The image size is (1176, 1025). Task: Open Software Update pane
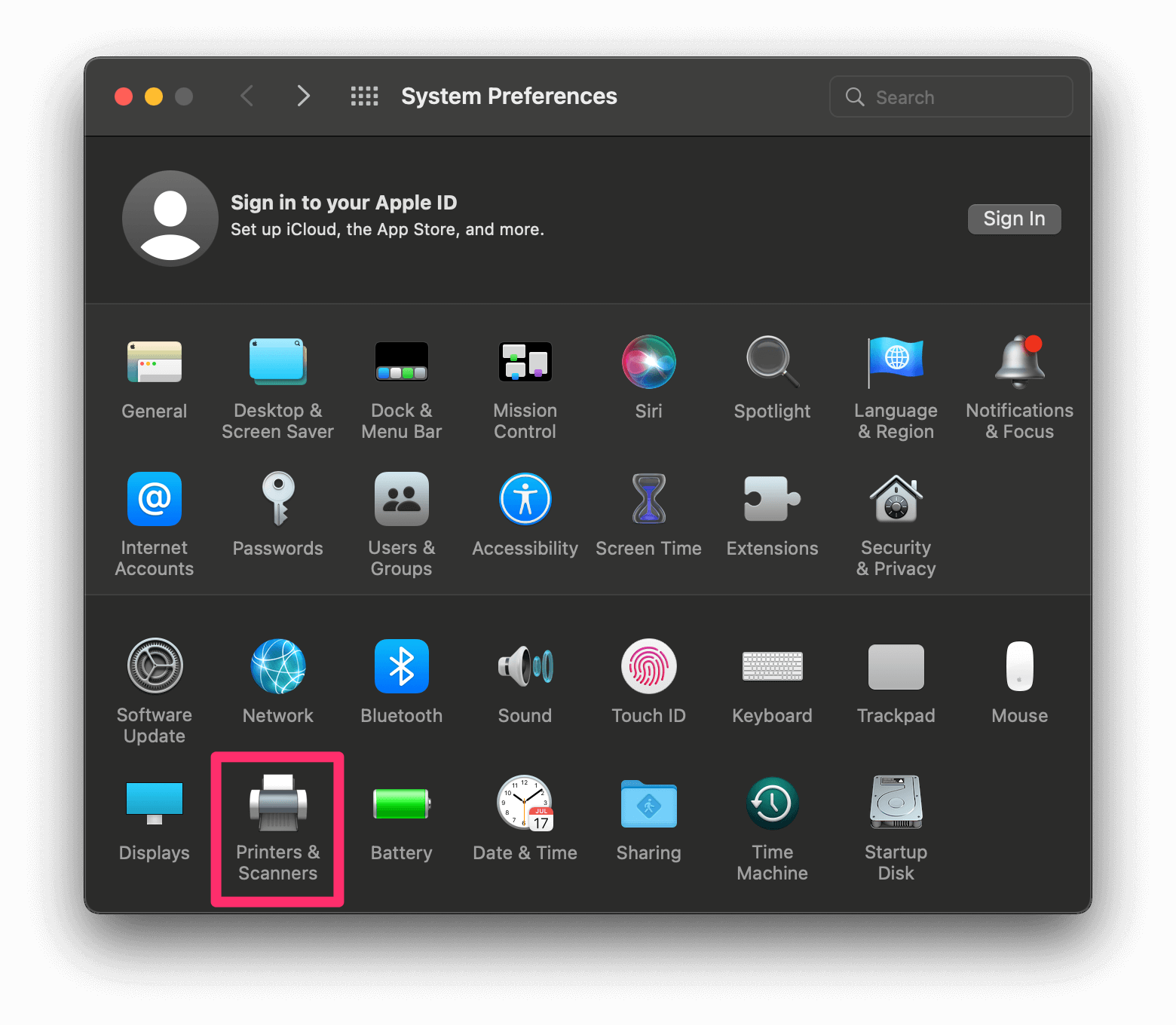(155, 667)
